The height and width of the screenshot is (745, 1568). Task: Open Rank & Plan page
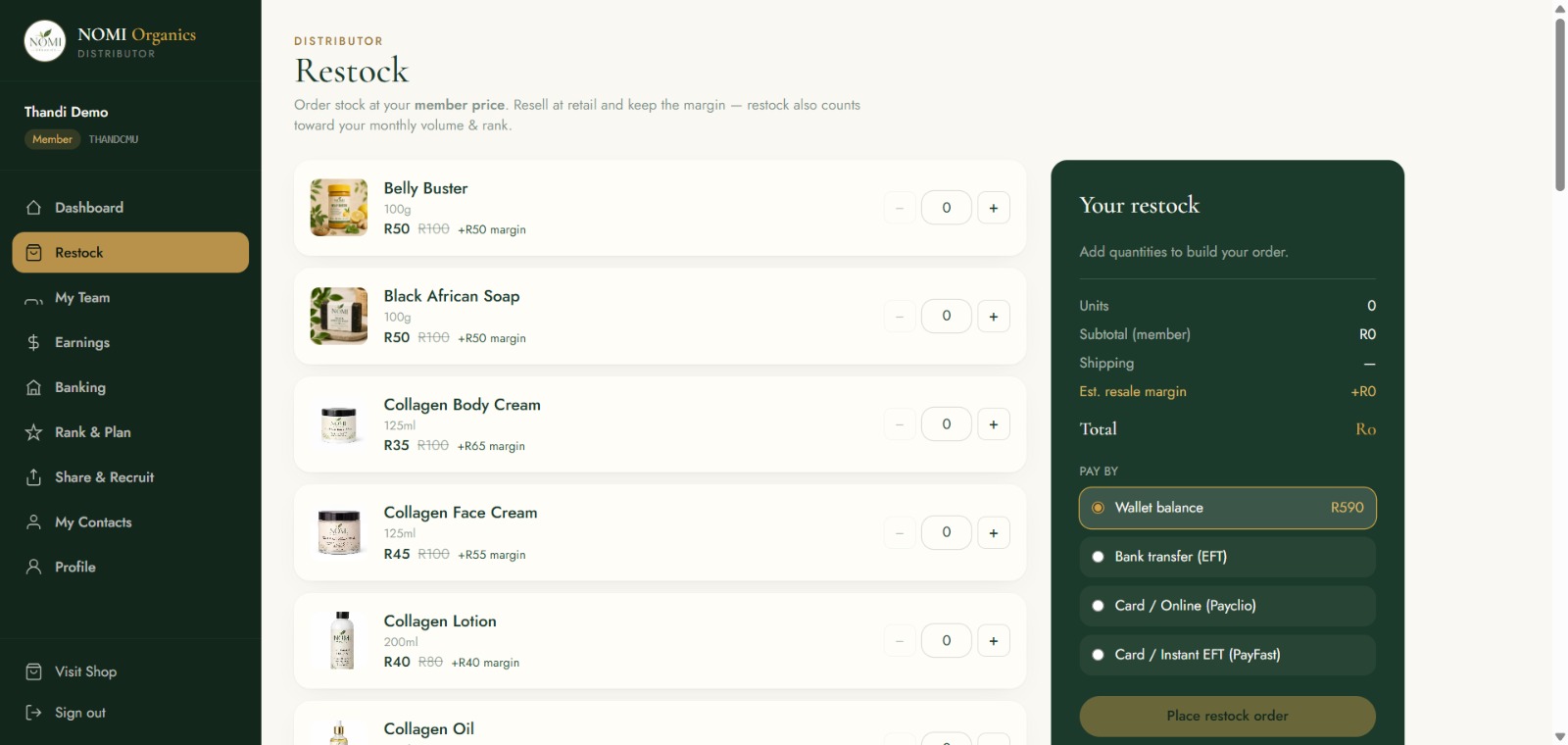pos(130,432)
